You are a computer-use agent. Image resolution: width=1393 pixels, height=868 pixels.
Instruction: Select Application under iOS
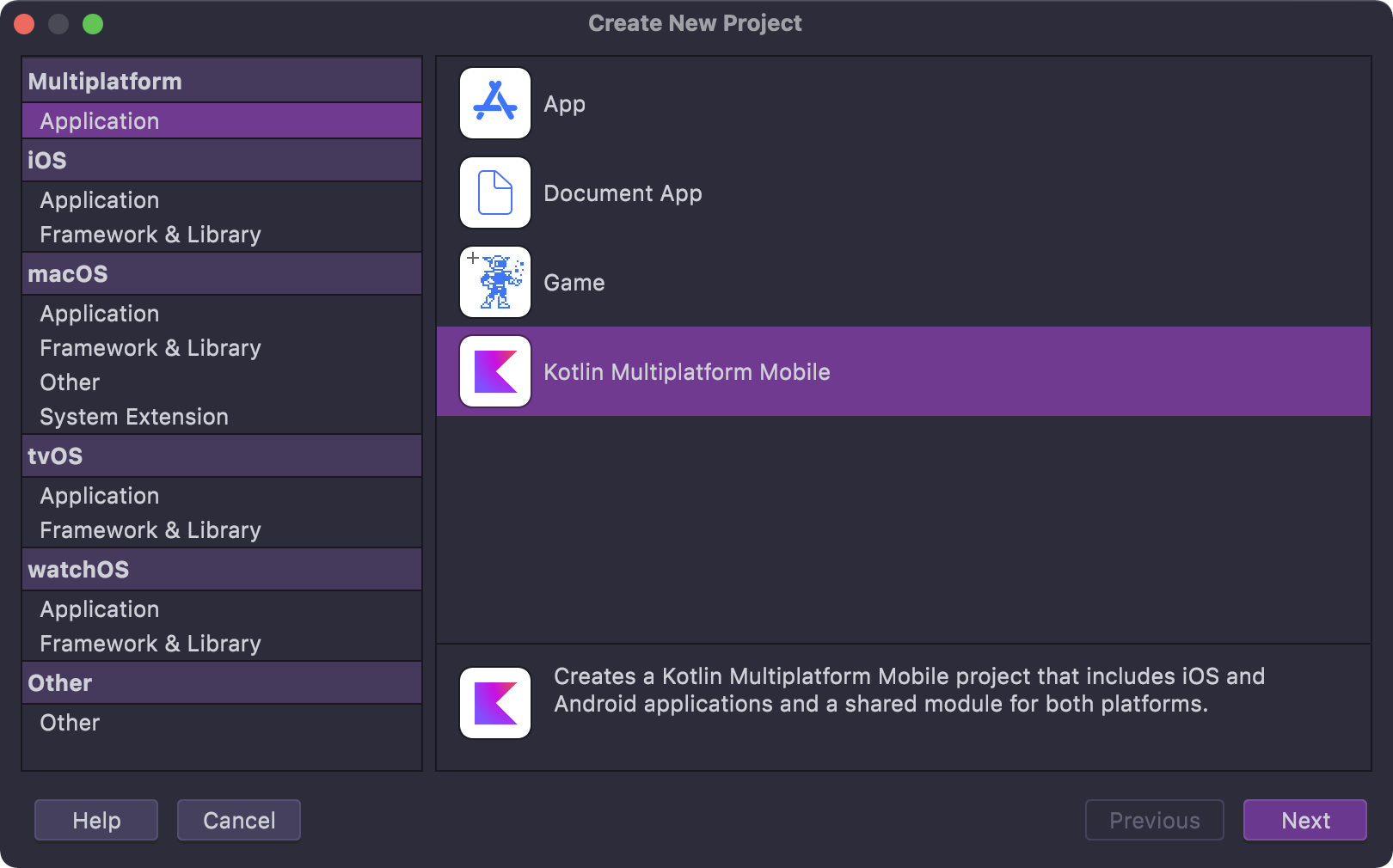click(x=222, y=200)
